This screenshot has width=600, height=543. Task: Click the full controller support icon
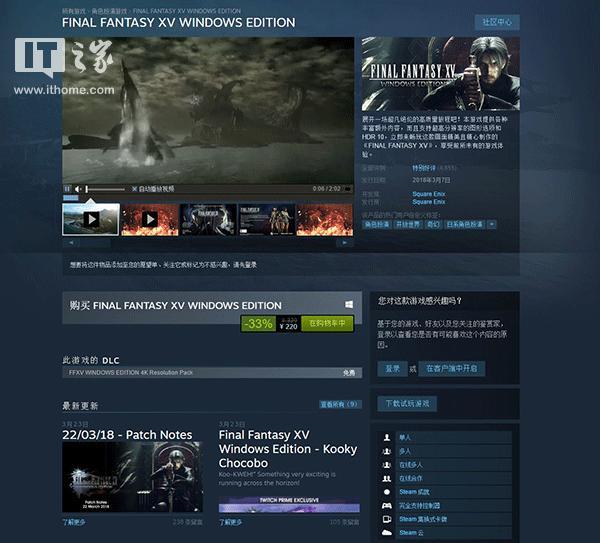(x=388, y=506)
